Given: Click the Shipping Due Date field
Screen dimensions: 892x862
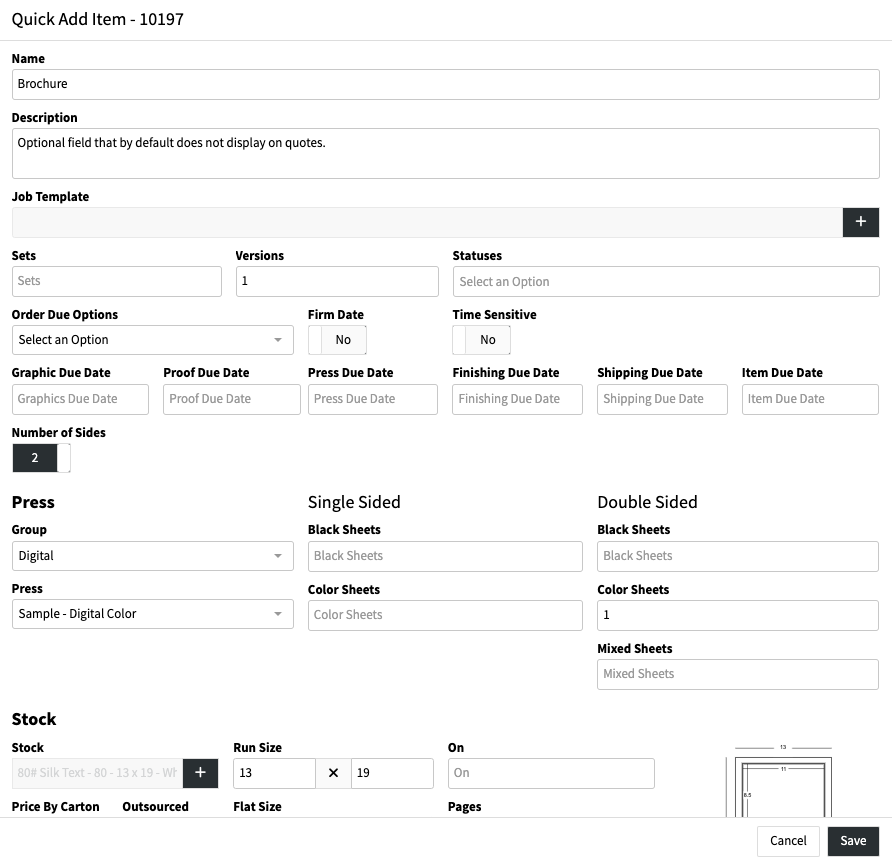Looking at the screenshot, I should pos(662,399).
